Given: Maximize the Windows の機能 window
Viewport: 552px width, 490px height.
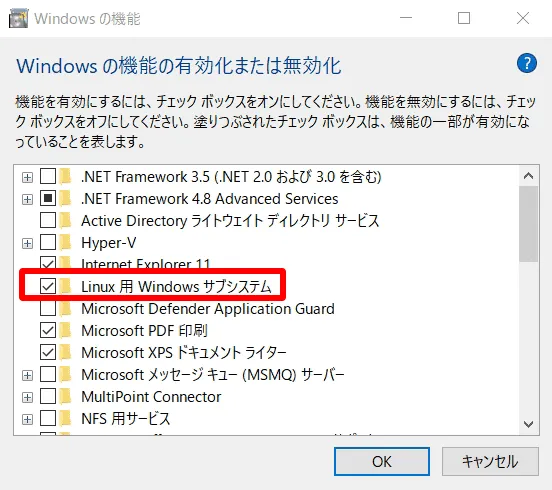Looking at the screenshot, I should [x=464, y=18].
